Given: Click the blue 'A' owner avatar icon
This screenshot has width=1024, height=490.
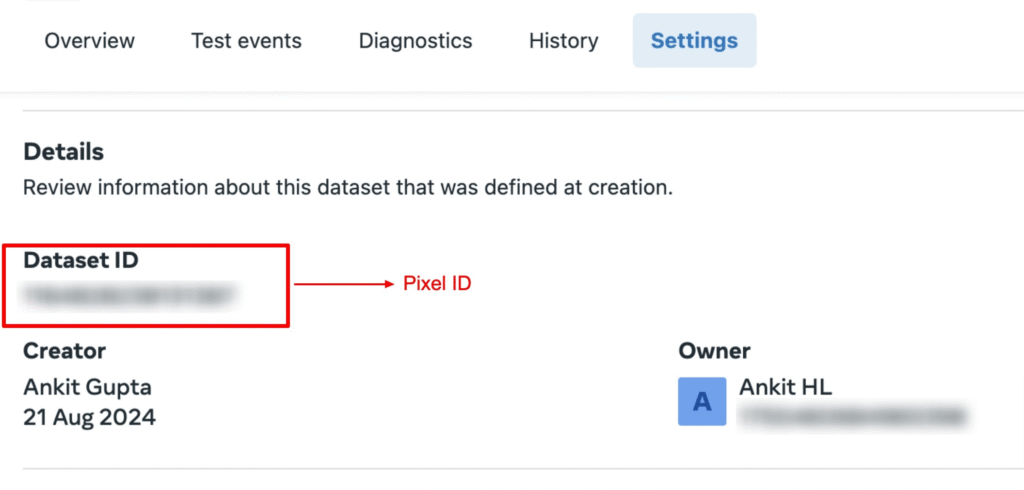Looking at the screenshot, I should [702, 402].
